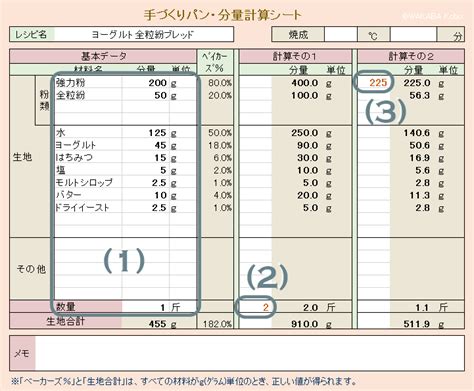Image resolution: width=474 pixels, height=391 pixels.
Task: Click the 56.3 value in 計算その2
Action: 420,95
